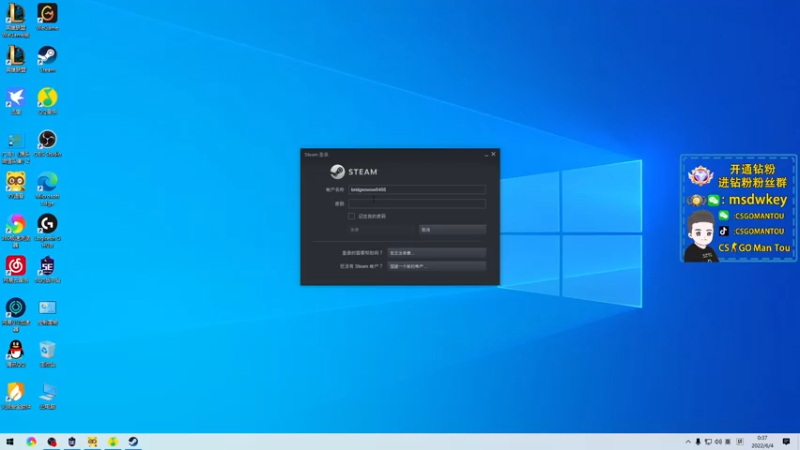Open the League of Legends WeGame edition desktop shortcut

click(x=16, y=19)
